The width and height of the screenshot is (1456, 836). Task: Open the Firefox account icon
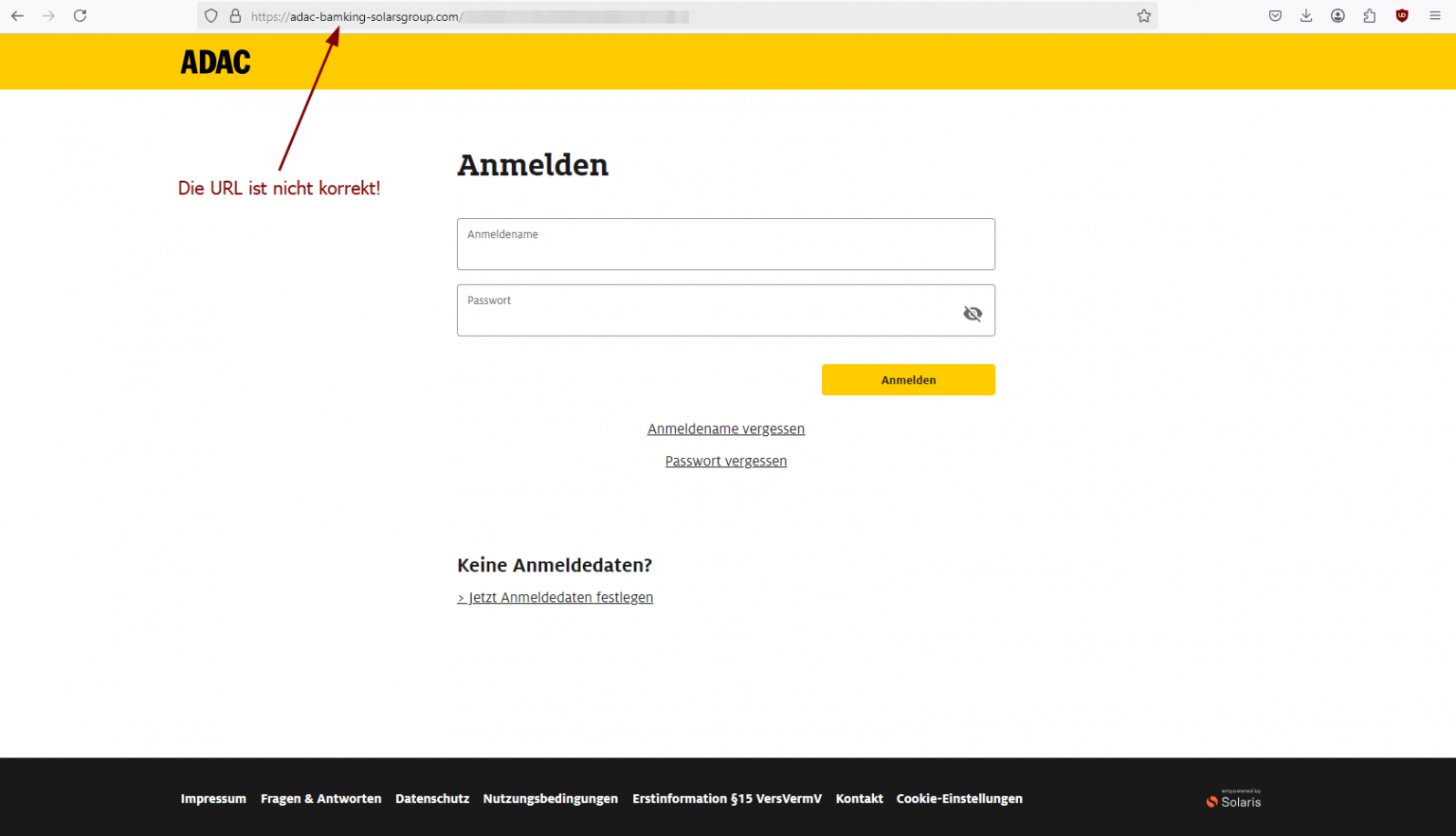[1338, 15]
